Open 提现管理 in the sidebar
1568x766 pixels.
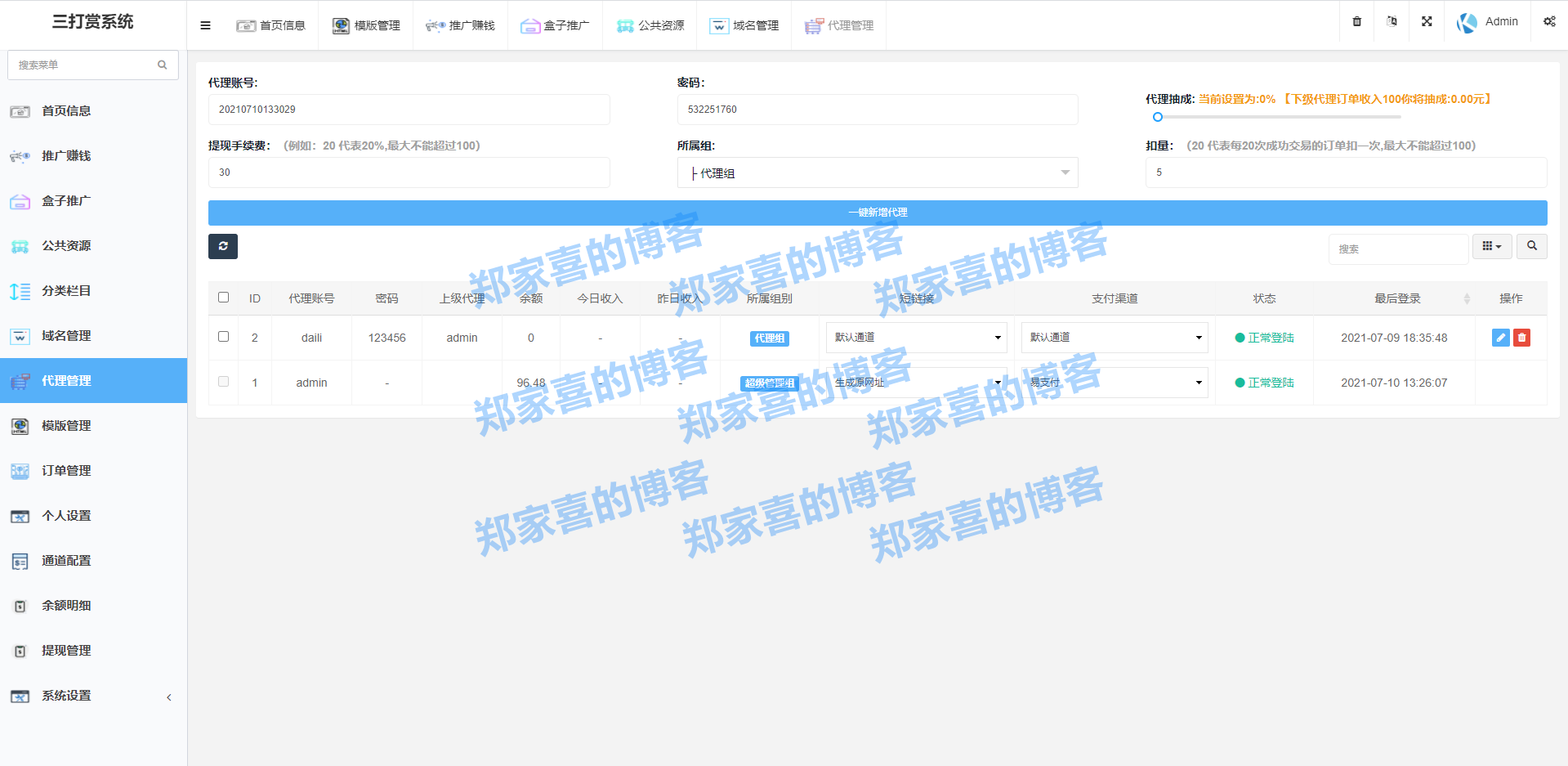[93, 651]
